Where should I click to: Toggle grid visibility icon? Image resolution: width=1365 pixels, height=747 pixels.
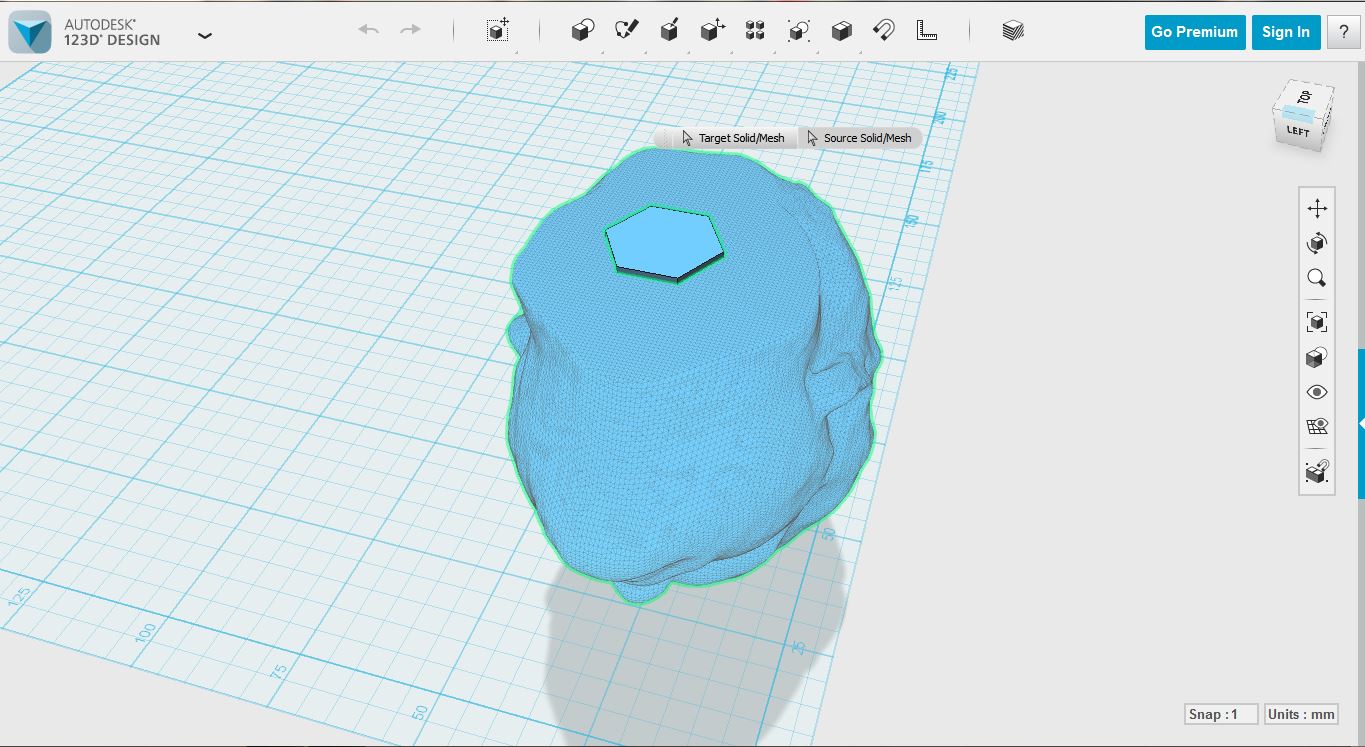click(x=1317, y=427)
